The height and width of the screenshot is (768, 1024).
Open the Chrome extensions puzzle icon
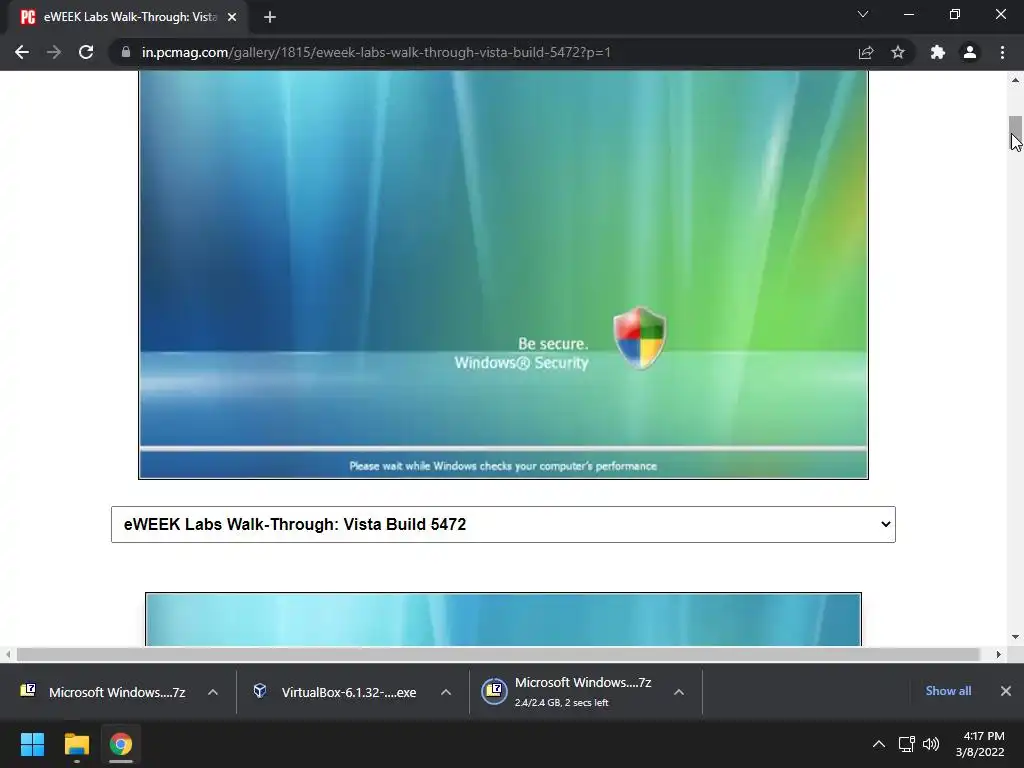[938, 52]
